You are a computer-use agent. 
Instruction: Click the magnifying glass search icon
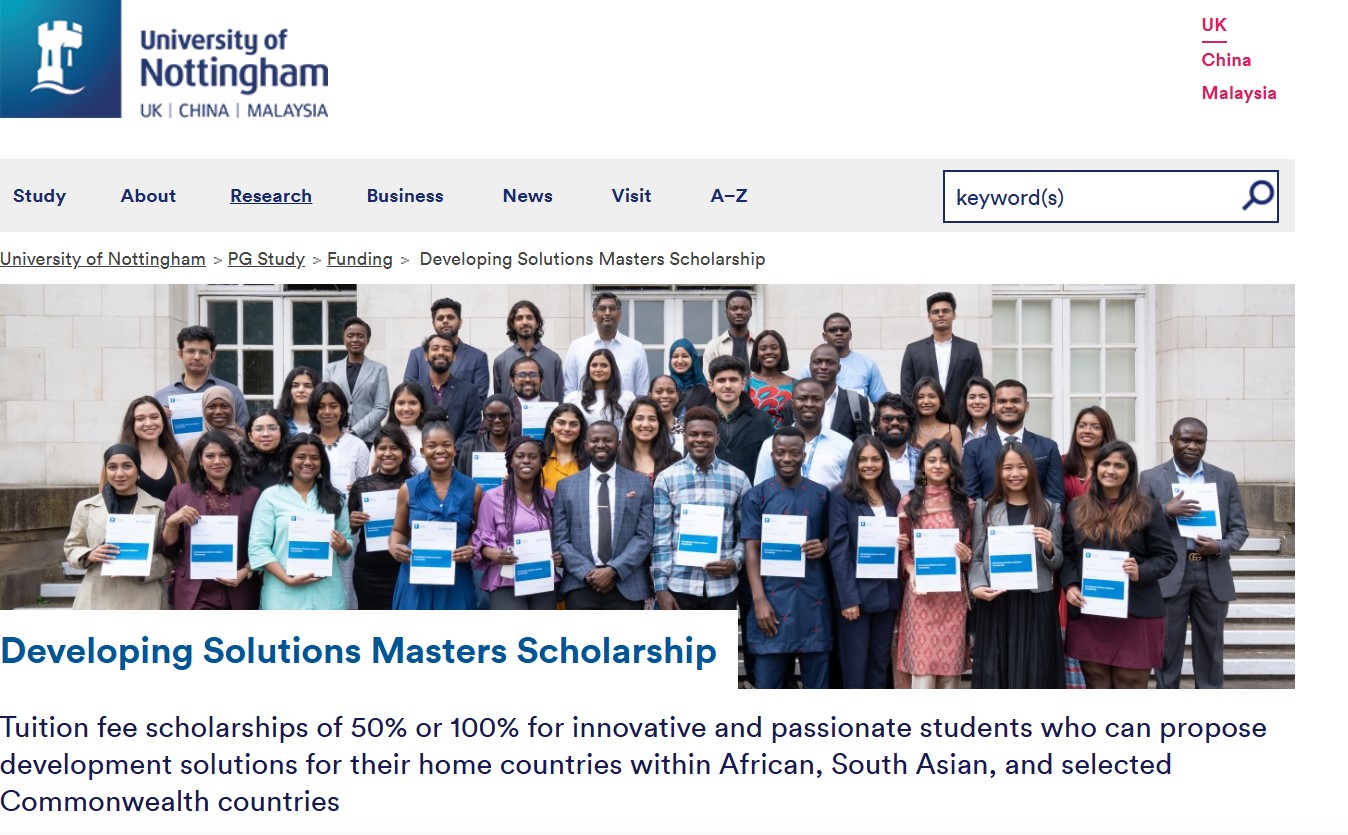[1256, 196]
